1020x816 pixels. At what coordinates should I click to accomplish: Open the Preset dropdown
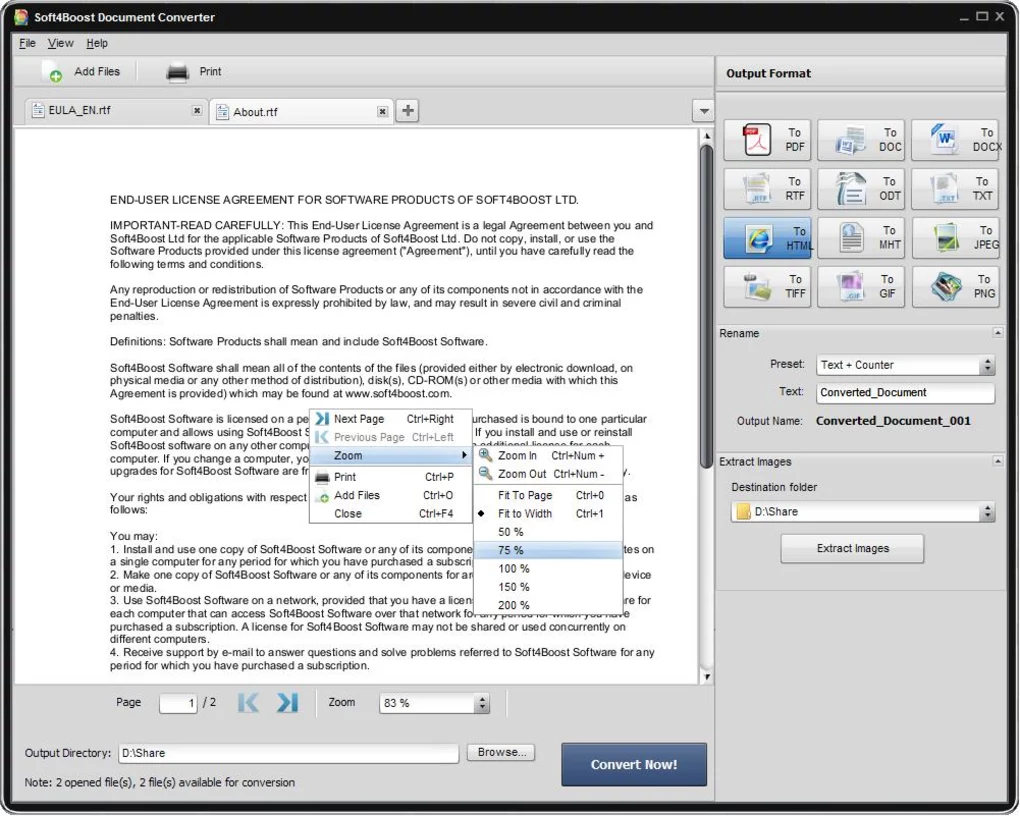point(987,364)
